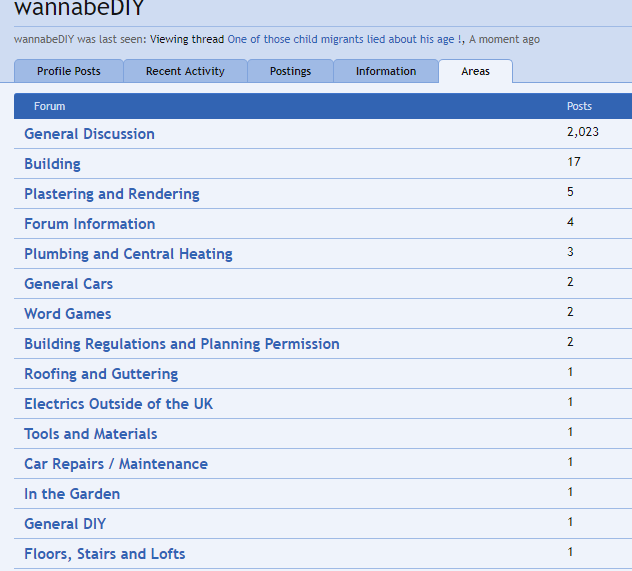Open Car Repairs / Maintenance forum
632x571 pixels.
point(116,464)
